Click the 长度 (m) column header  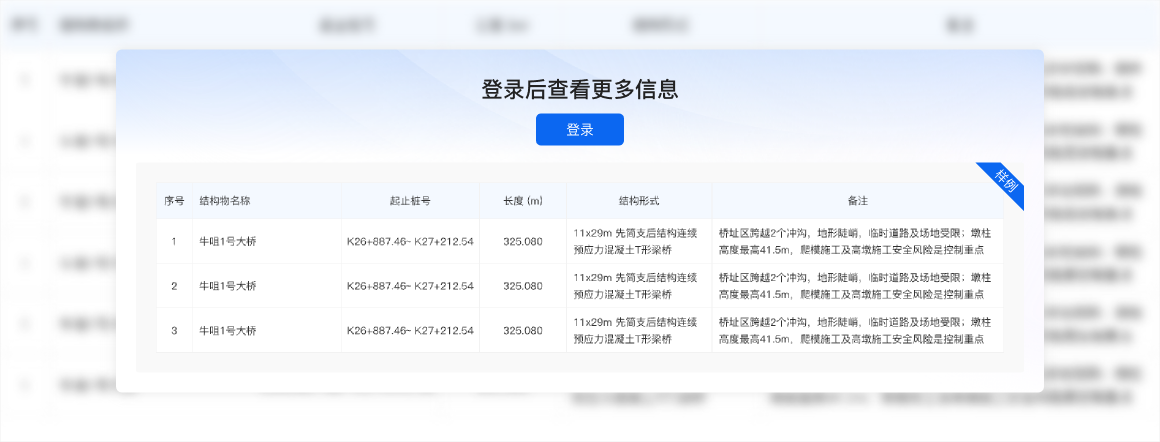coord(523,201)
